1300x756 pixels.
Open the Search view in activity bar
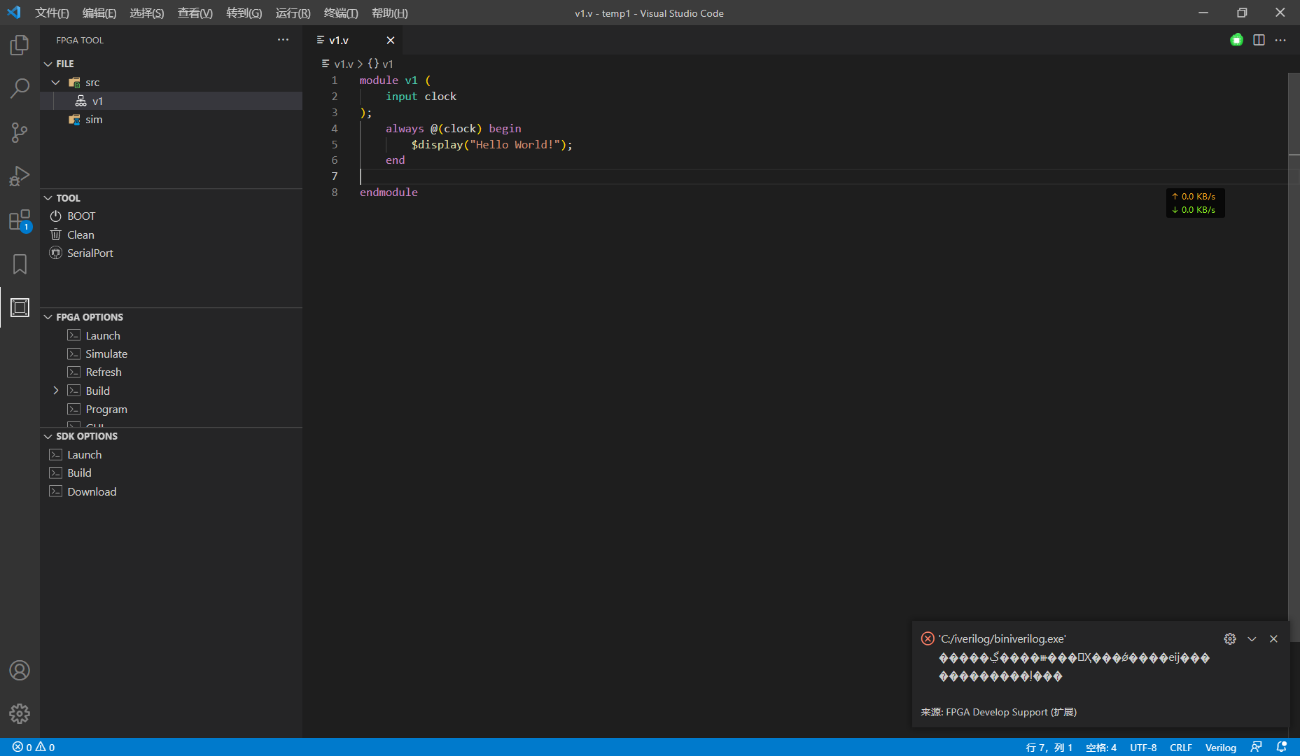click(19, 89)
